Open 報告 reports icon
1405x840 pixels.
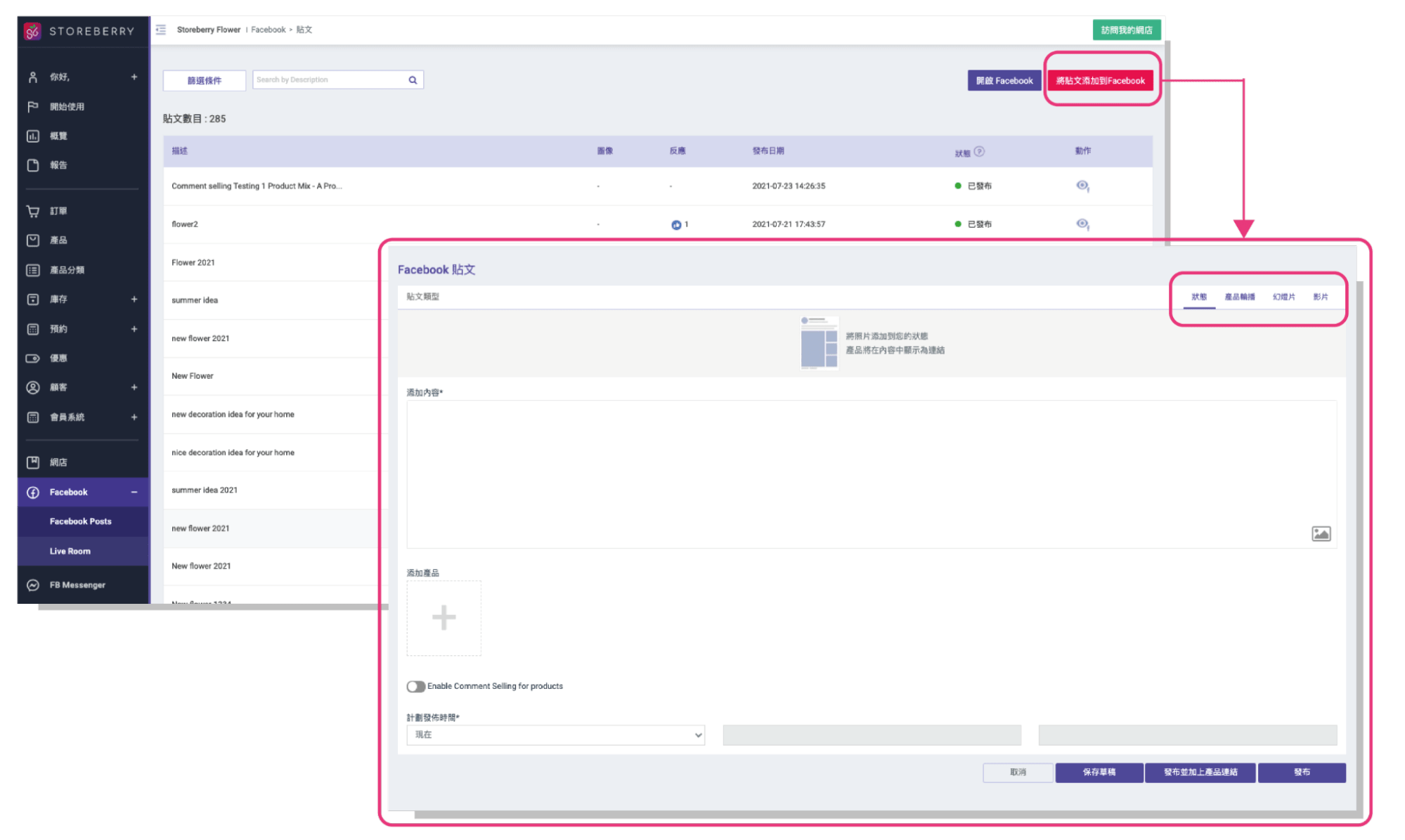point(32,165)
